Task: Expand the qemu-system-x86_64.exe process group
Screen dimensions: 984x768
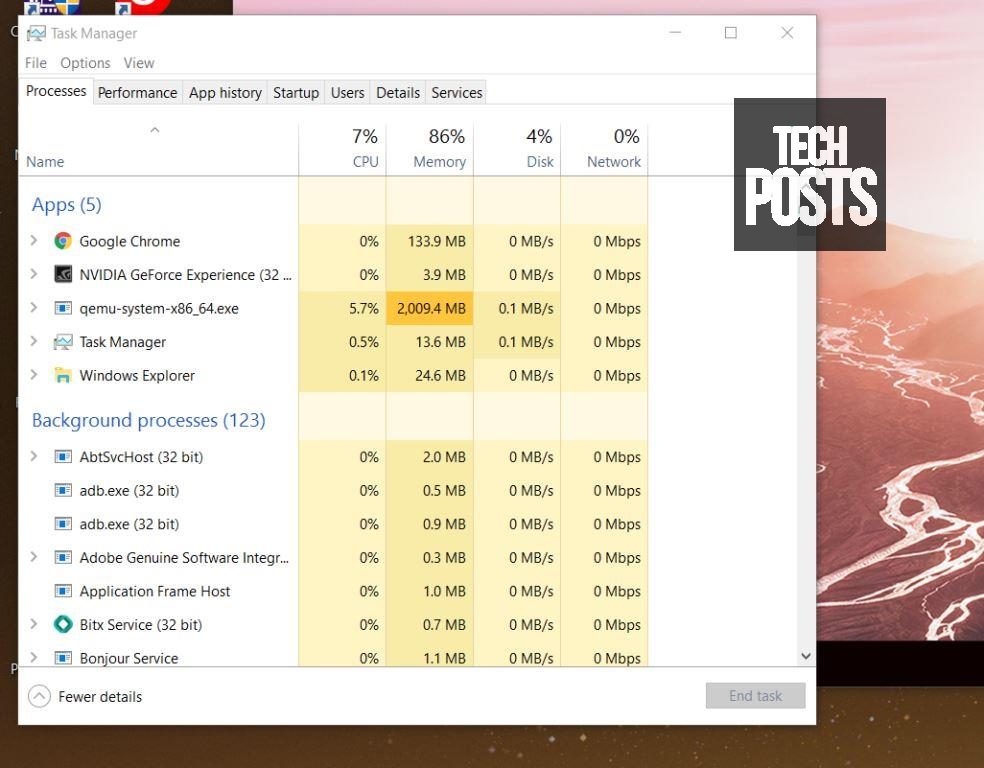Action: click(x=34, y=307)
